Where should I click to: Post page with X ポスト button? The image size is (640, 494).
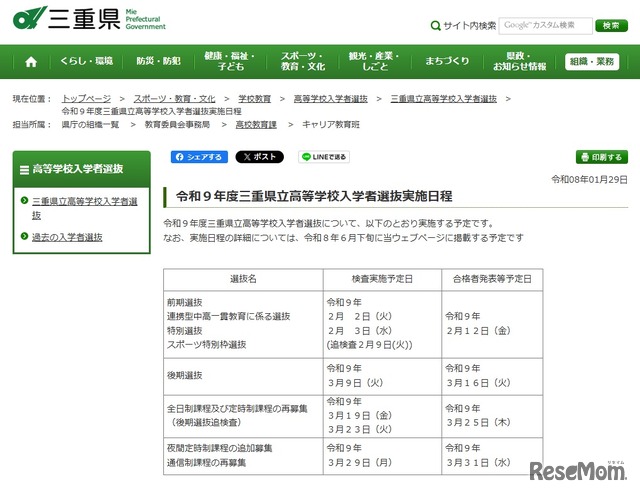tap(260, 157)
